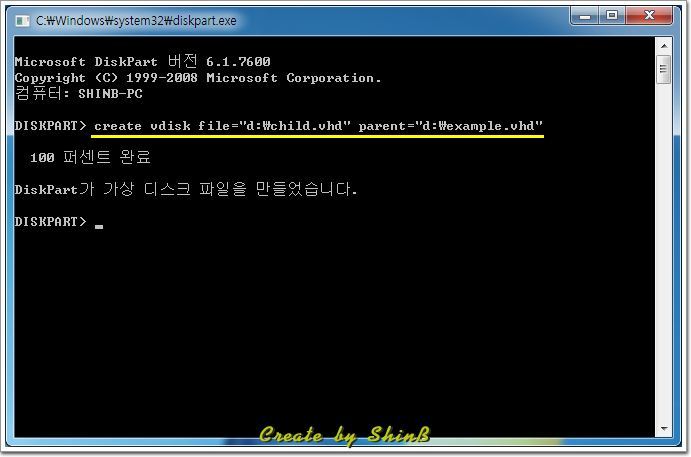Screen dimensions: 691x457
Task: Click the Copyright Microsoft Corporation line
Action: click(198, 78)
